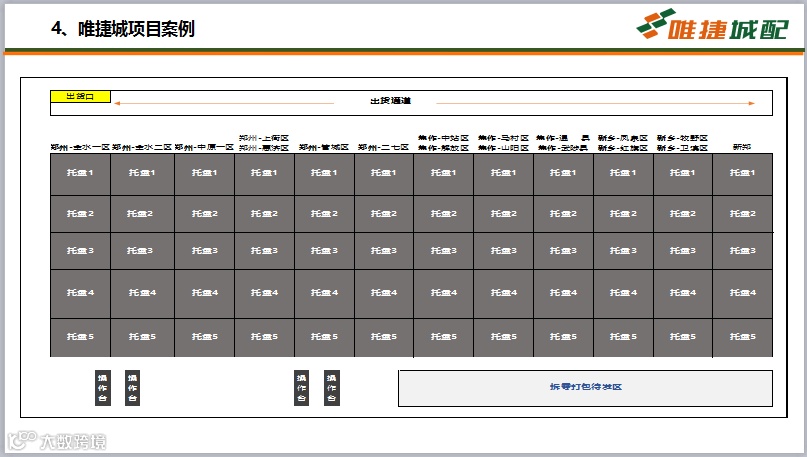Click 托盘1 in the 郑州-金水一区 column
The width and height of the screenshot is (807, 457).
[x=80, y=174]
